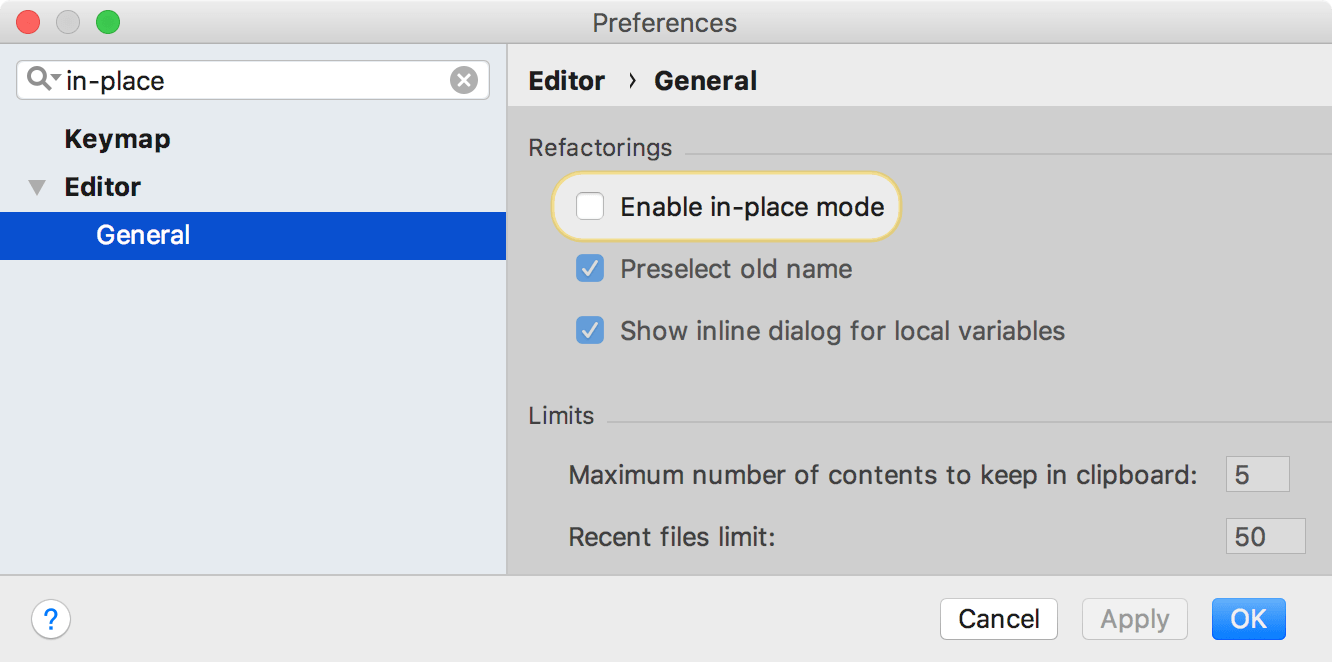Screen dimensions: 1332x662
Task: Select General under Editor
Action: 142,235
